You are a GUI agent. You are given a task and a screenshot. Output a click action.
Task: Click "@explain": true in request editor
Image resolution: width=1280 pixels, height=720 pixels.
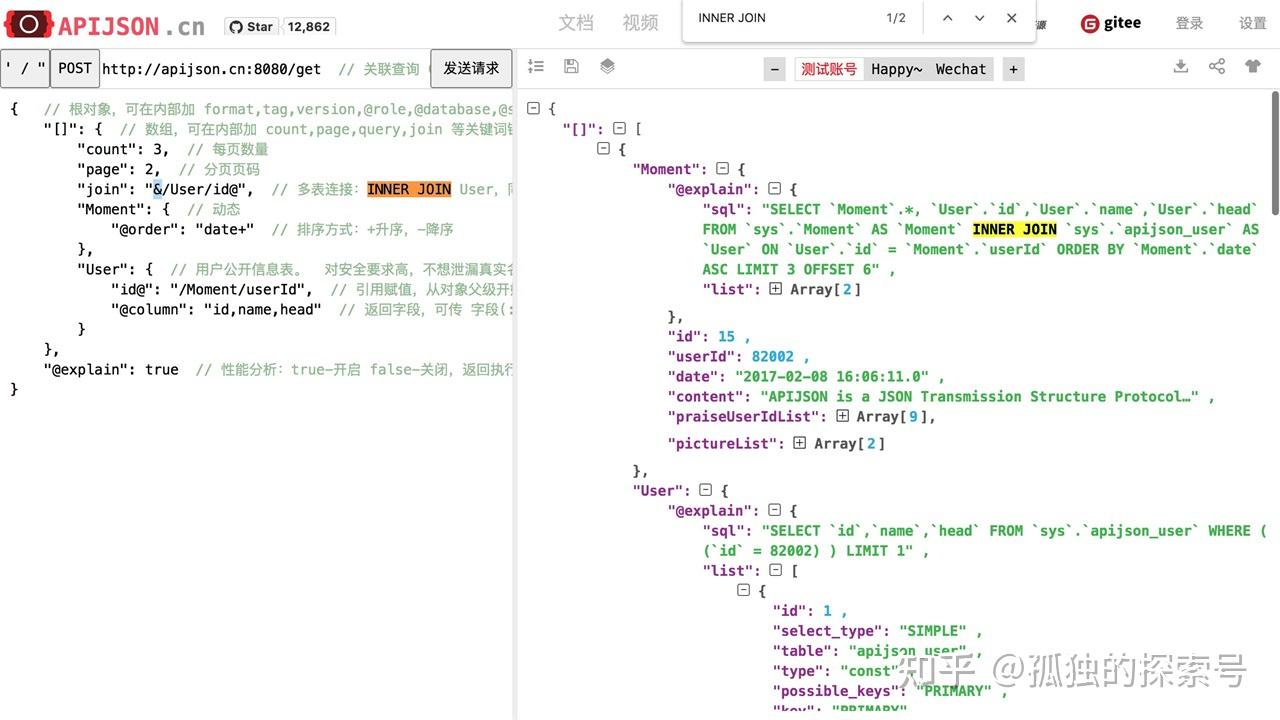point(111,369)
